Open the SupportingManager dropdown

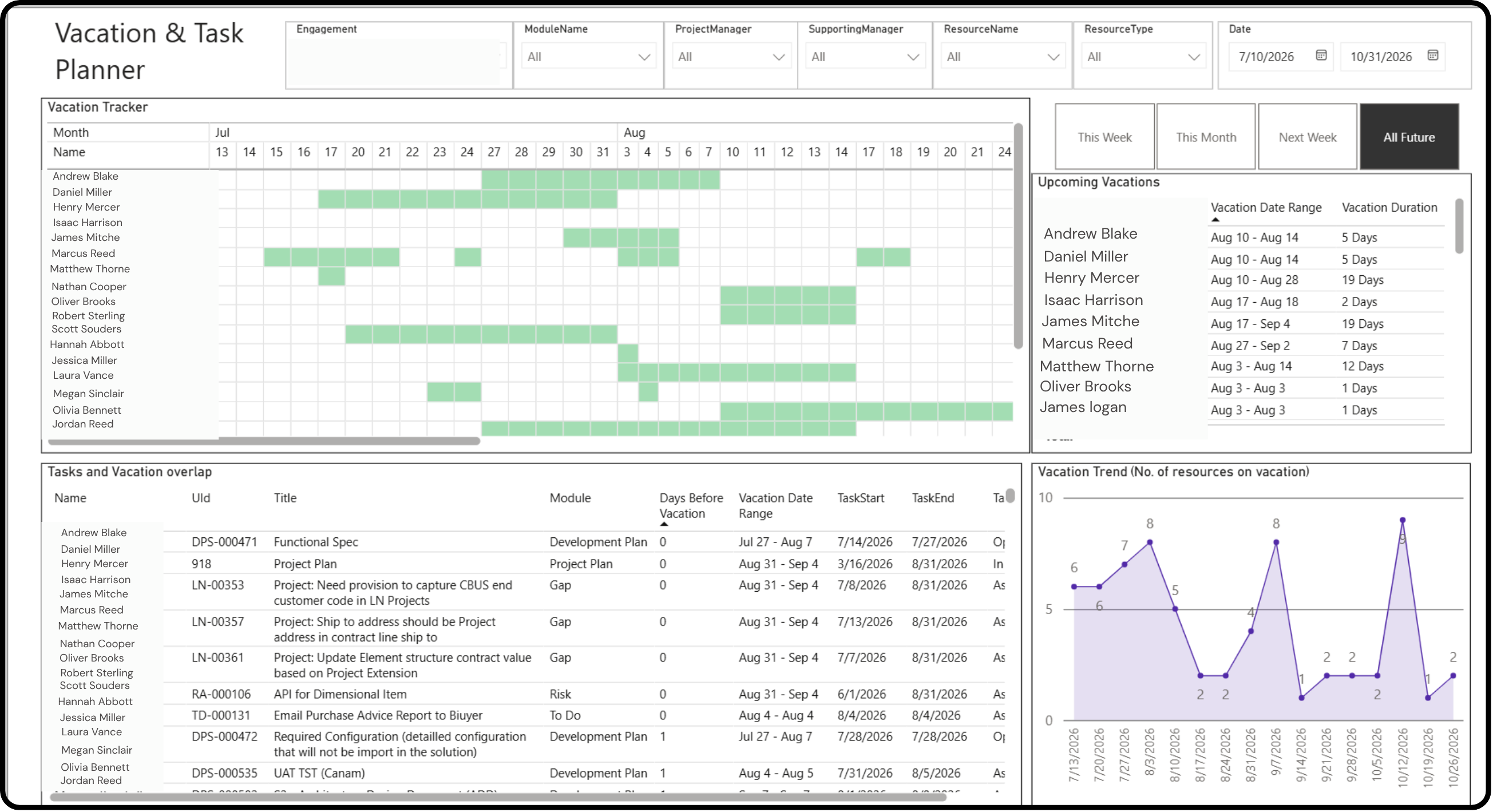(865, 57)
